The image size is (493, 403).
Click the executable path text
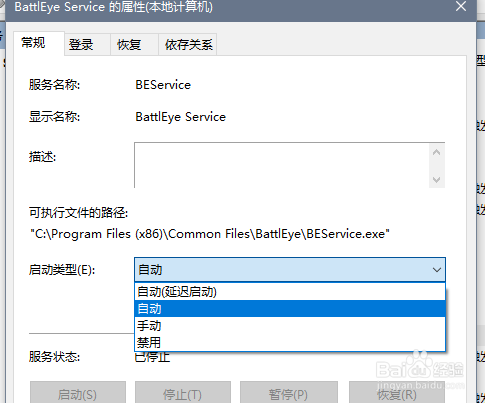[210, 234]
